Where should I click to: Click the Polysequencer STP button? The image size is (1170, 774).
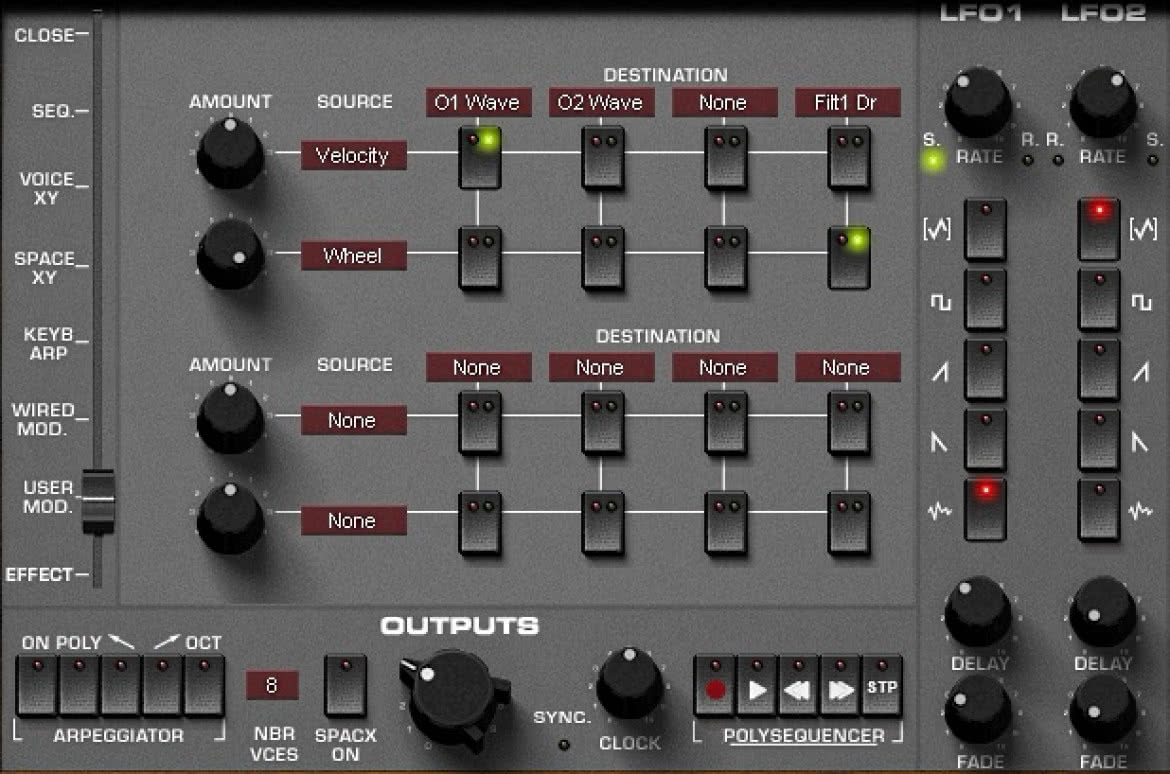pos(882,686)
